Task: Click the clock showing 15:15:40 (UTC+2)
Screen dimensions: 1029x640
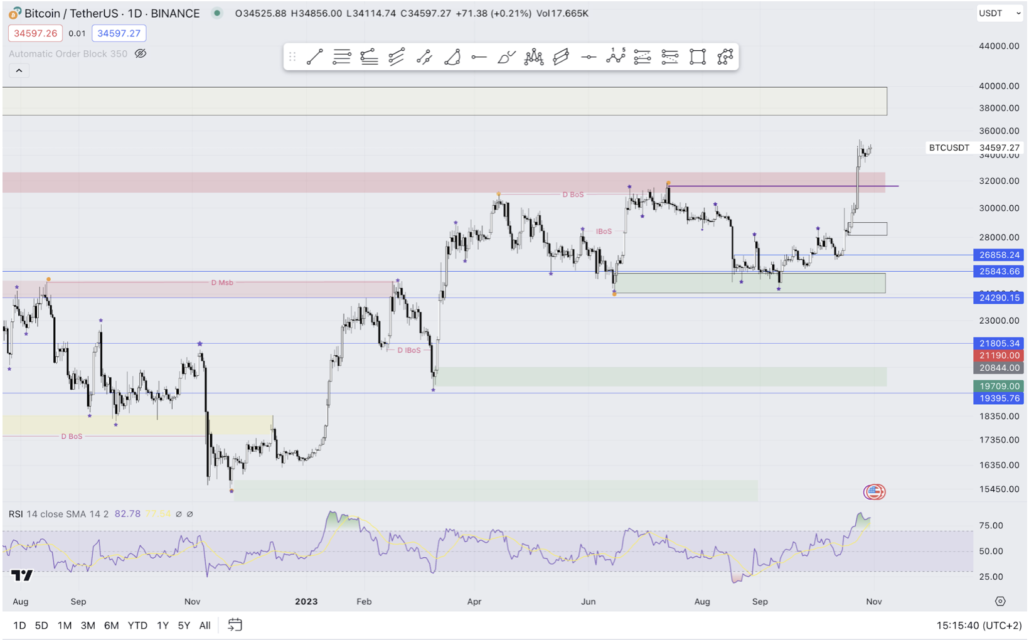Action: coord(978,626)
